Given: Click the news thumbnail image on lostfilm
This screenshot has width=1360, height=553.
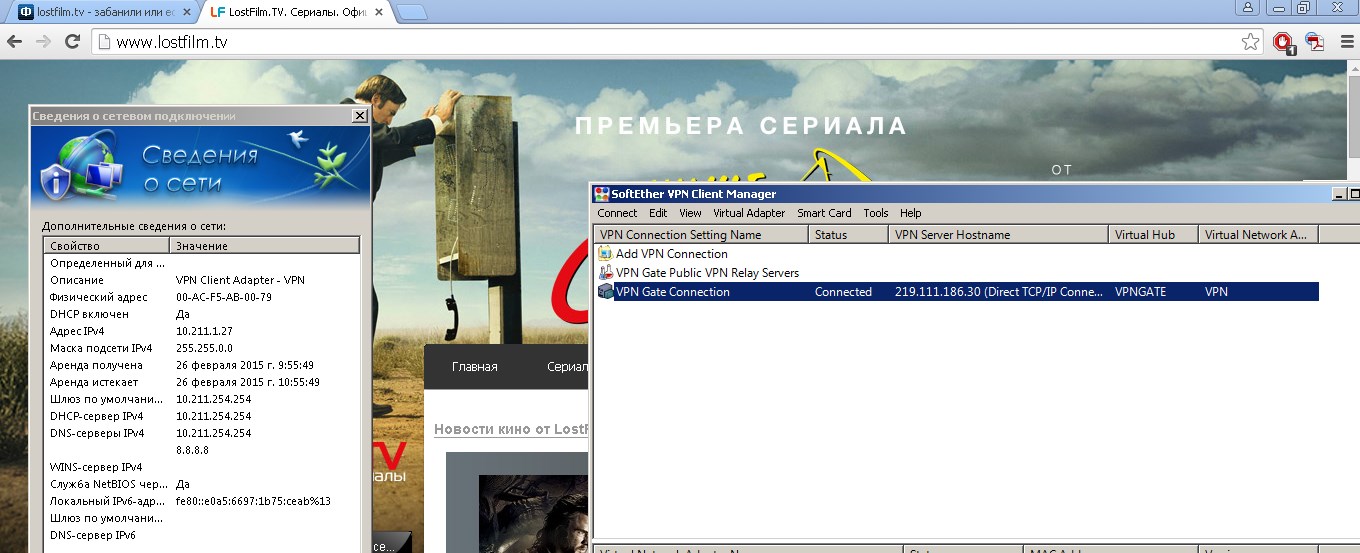Looking at the screenshot, I should [x=534, y=513].
